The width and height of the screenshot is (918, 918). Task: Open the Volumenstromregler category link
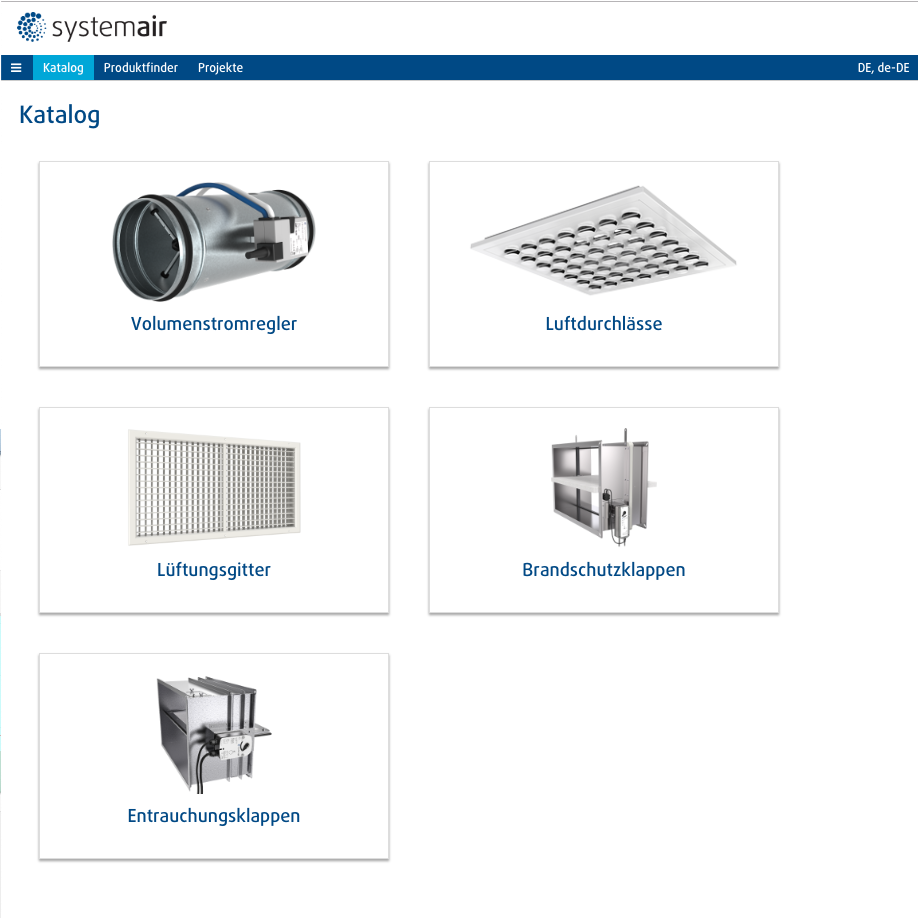(214, 324)
